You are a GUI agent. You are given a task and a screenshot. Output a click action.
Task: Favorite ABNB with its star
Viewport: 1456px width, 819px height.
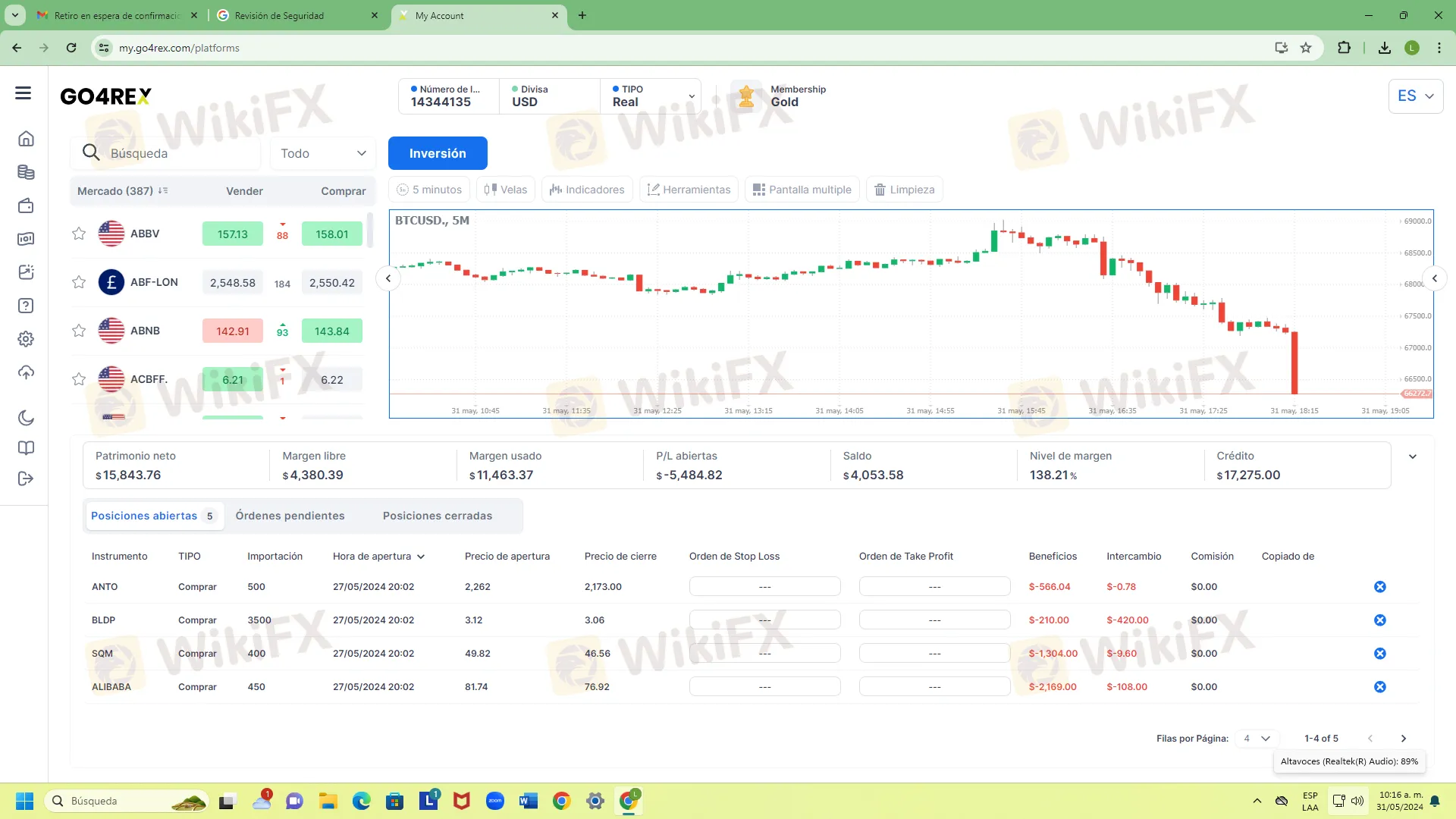79,331
